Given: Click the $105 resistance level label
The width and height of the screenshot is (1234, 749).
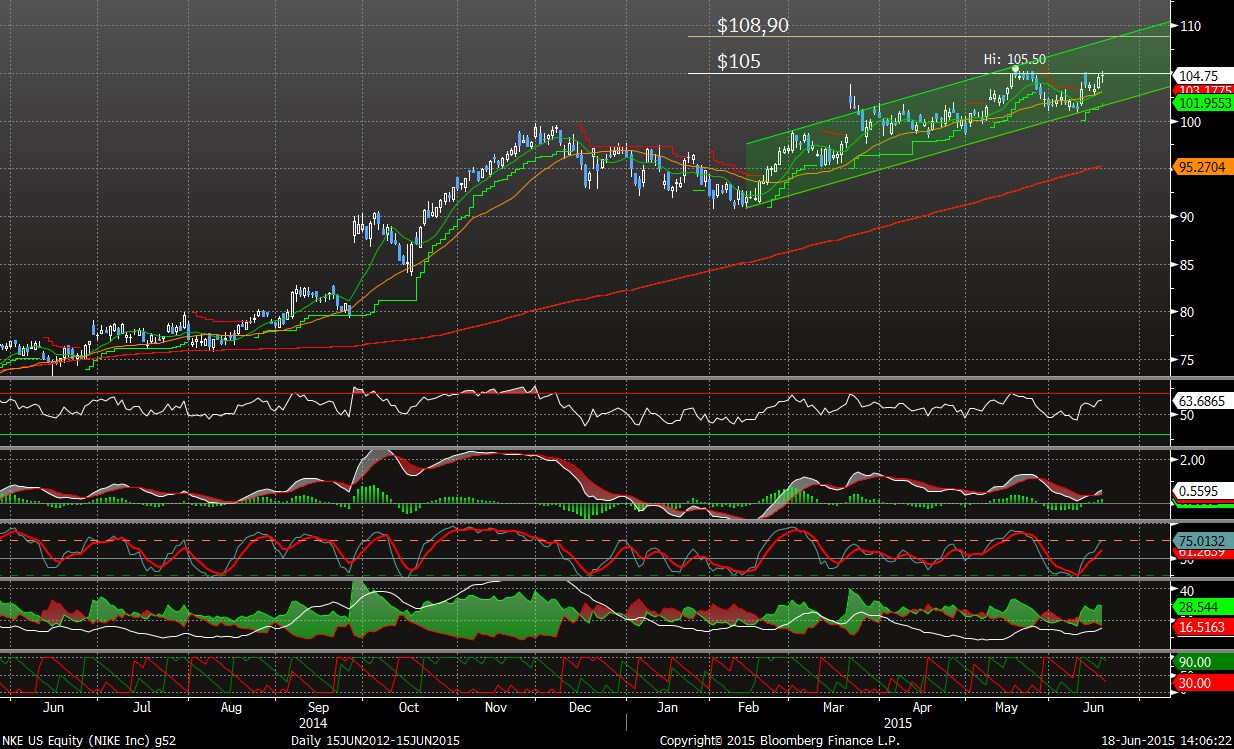Looking at the screenshot, I should click(x=739, y=62).
